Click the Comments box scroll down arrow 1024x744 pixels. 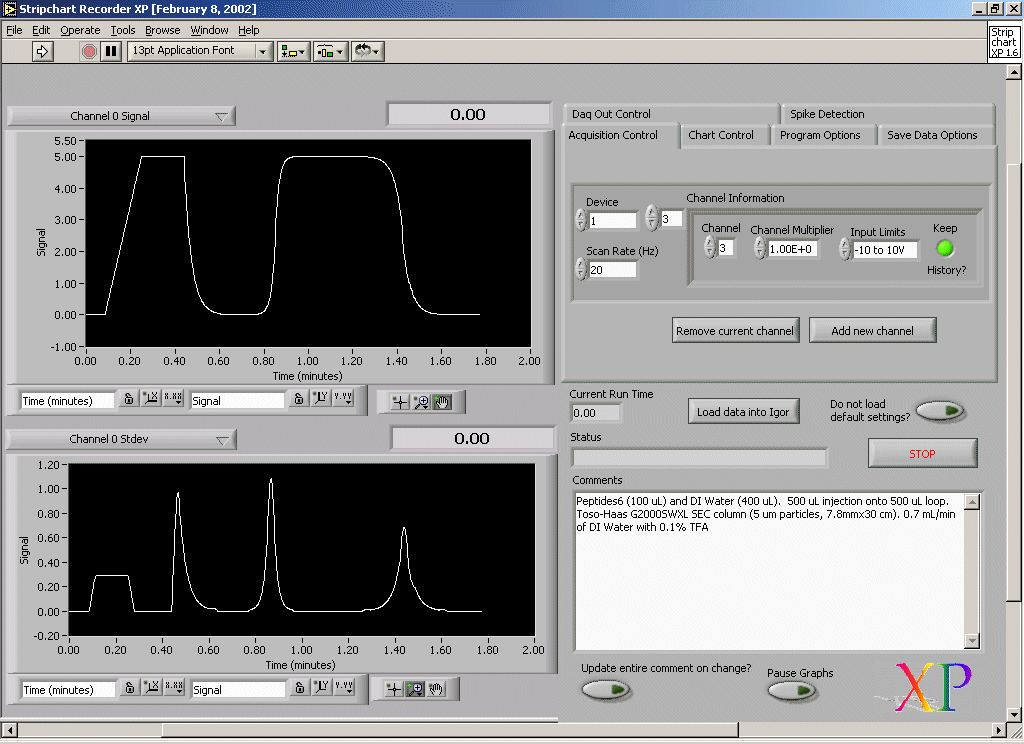[x=972, y=641]
